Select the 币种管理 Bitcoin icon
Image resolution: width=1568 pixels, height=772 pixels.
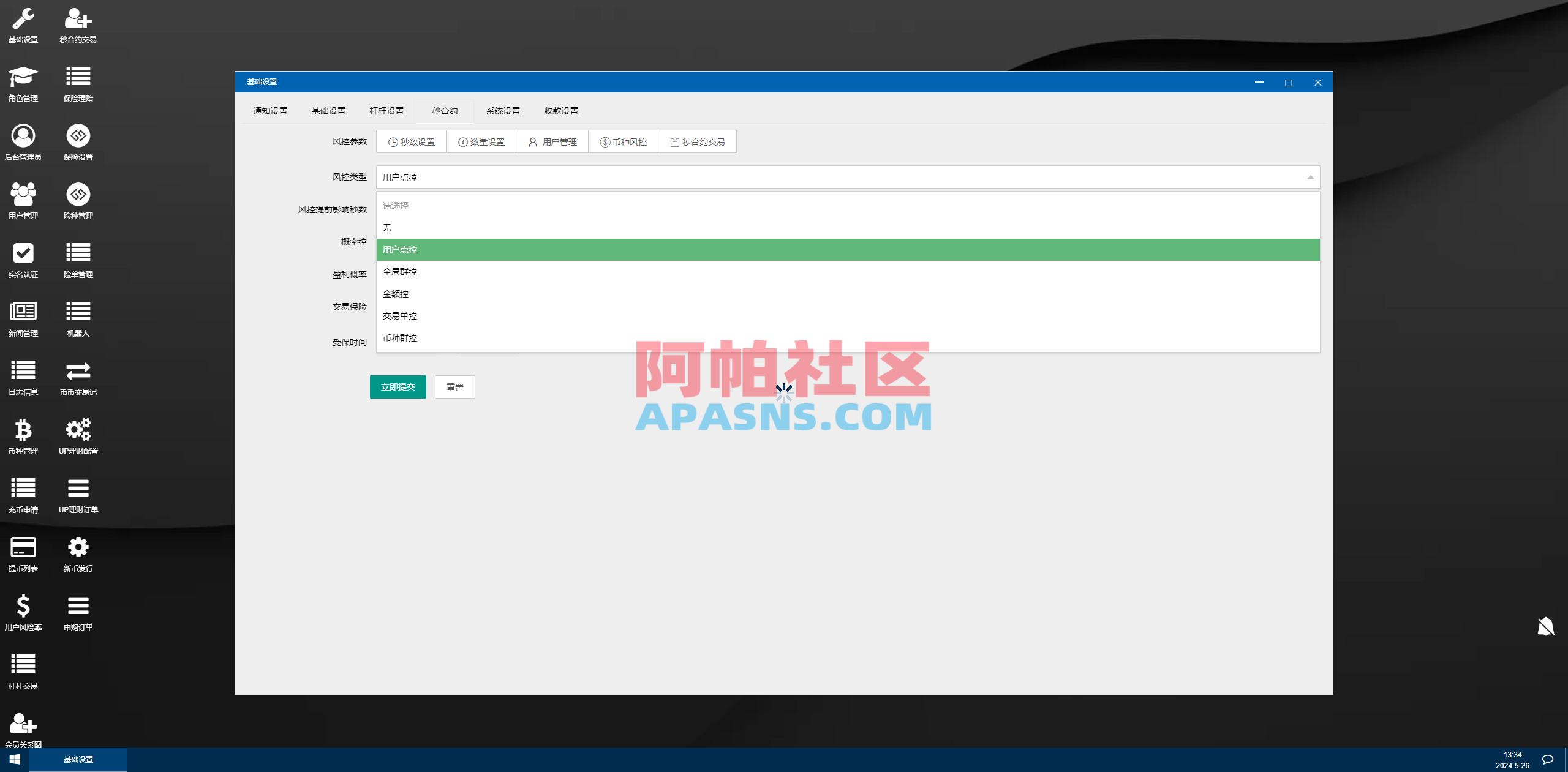pyautogui.click(x=23, y=436)
